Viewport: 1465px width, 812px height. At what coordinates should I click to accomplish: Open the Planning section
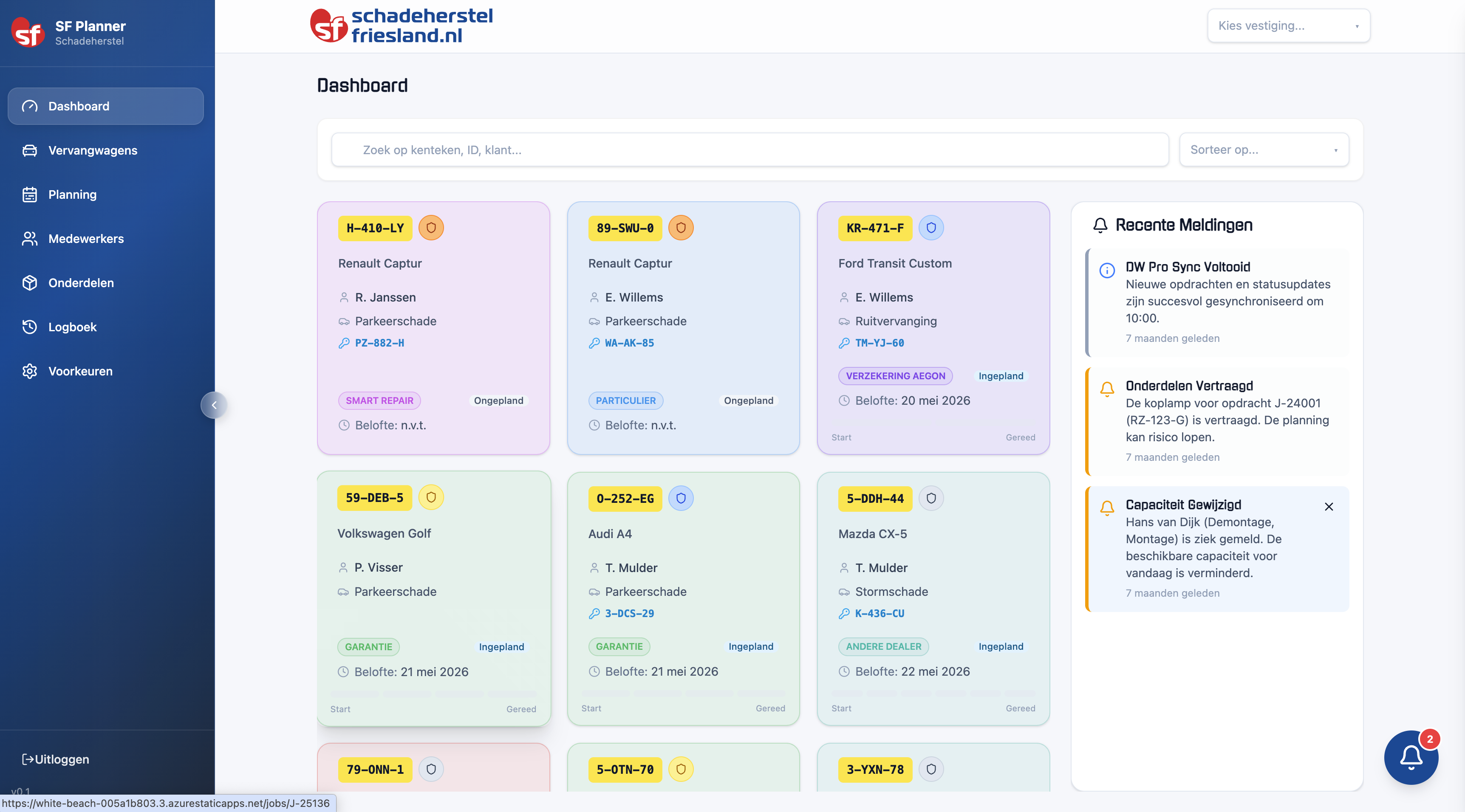pos(106,195)
